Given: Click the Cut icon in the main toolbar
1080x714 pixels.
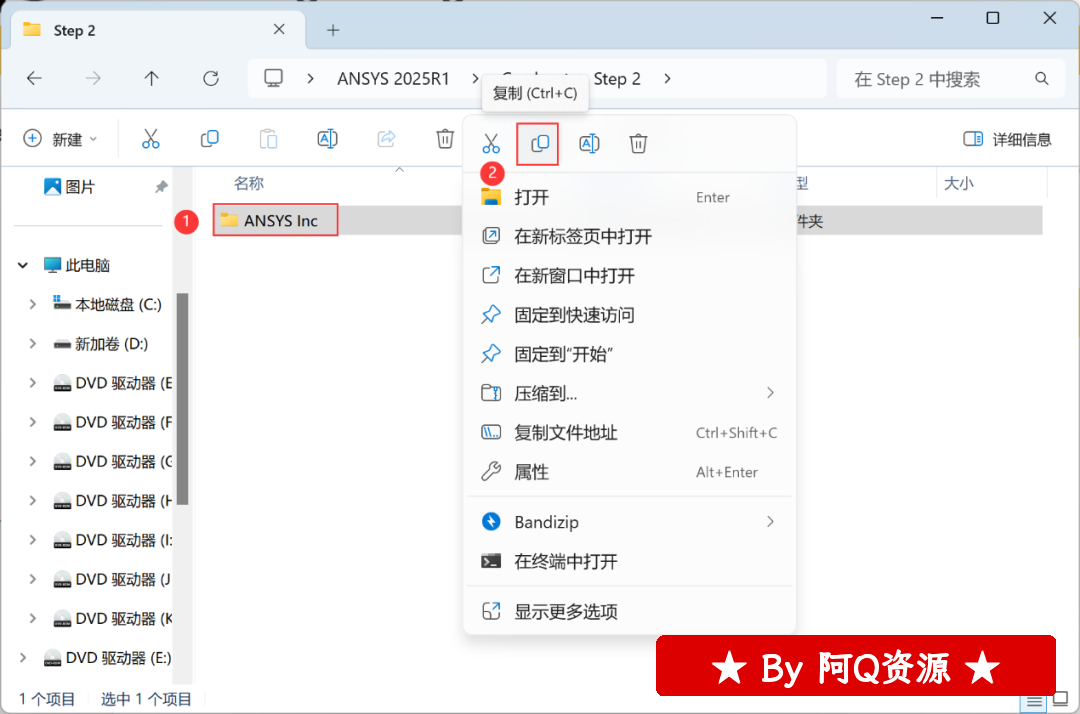Looking at the screenshot, I should (x=150, y=139).
